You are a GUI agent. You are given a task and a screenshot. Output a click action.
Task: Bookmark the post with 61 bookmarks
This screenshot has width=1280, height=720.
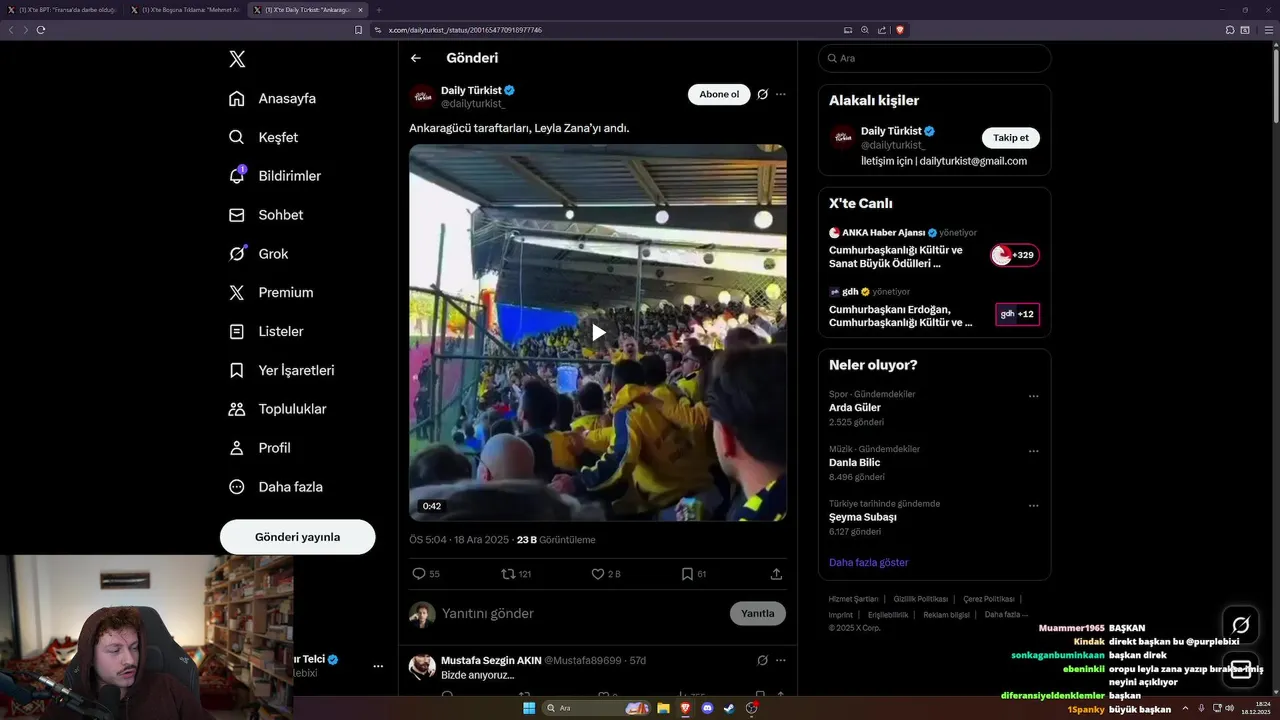coord(694,574)
